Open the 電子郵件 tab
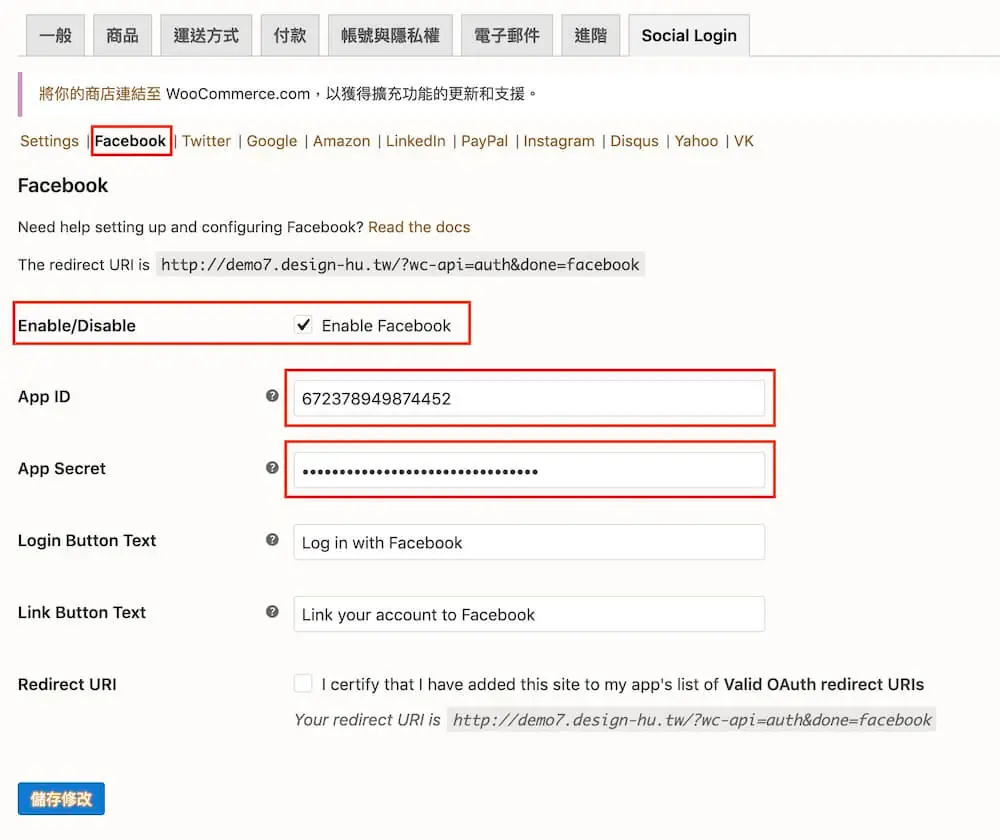The width and height of the screenshot is (1000, 840). (x=507, y=35)
